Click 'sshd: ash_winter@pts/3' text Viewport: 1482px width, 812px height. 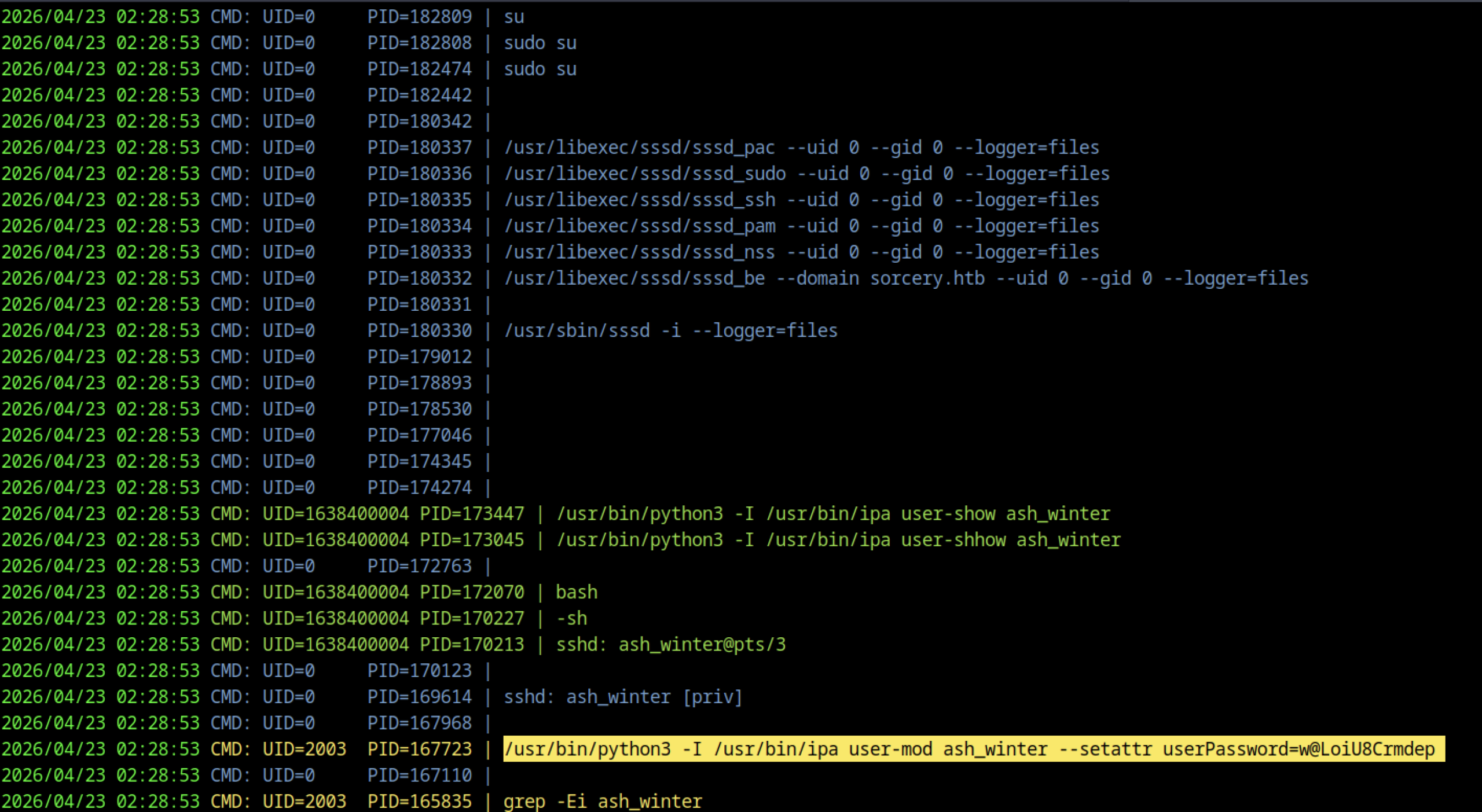pyautogui.click(x=670, y=644)
